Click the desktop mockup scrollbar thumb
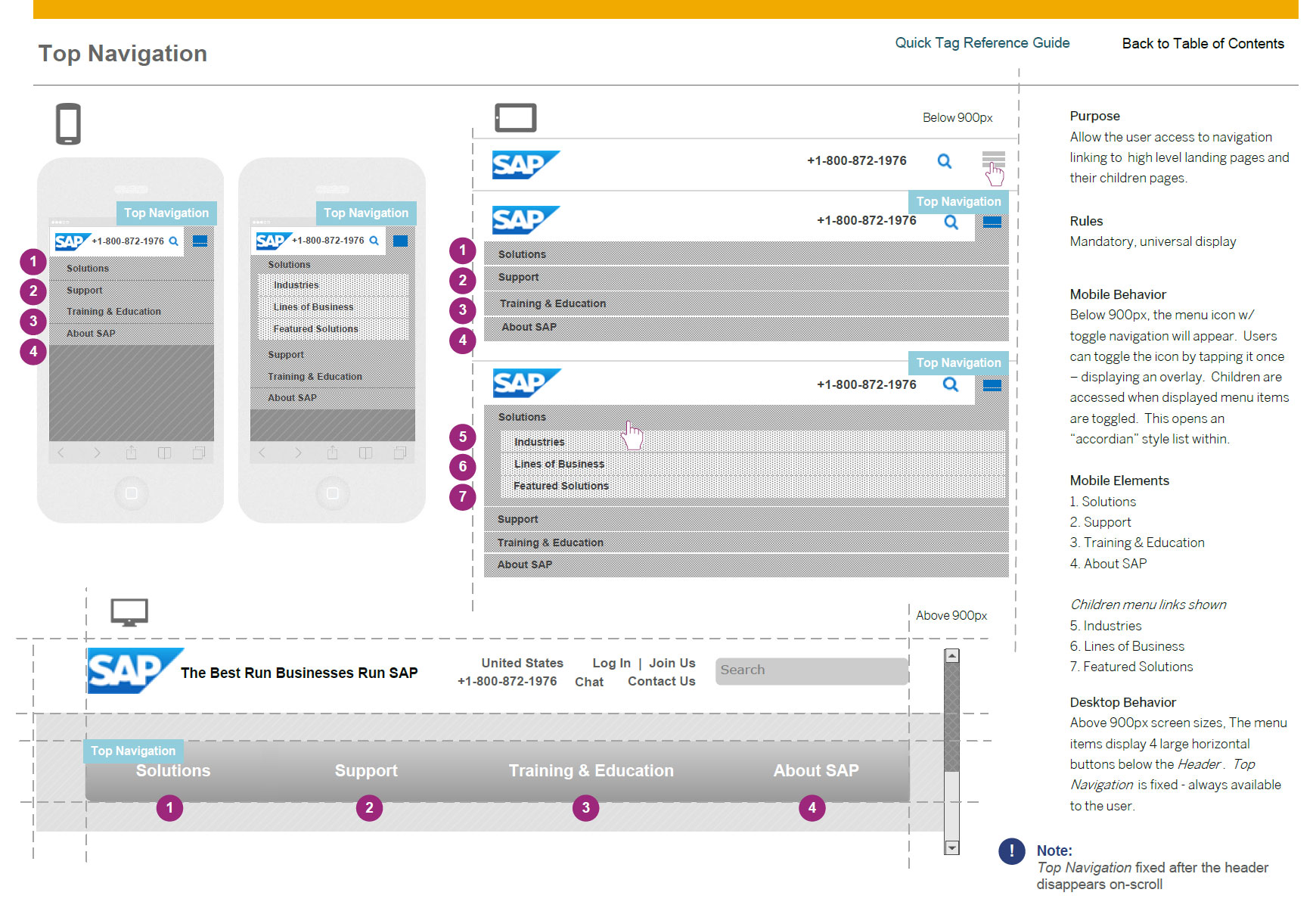The image size is (1316, 908). [x=952, y=717]
